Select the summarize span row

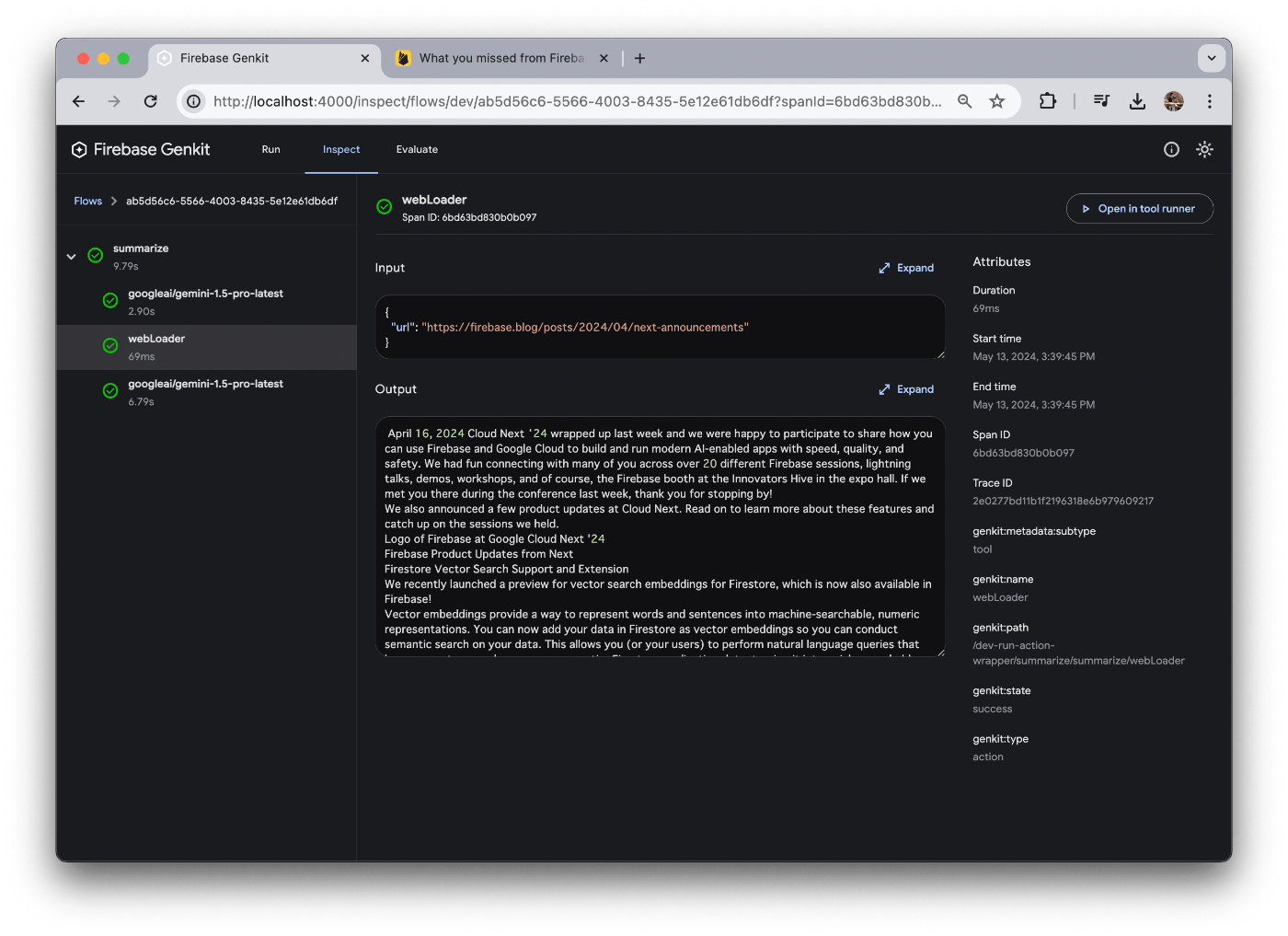click(x=206, y=257)
